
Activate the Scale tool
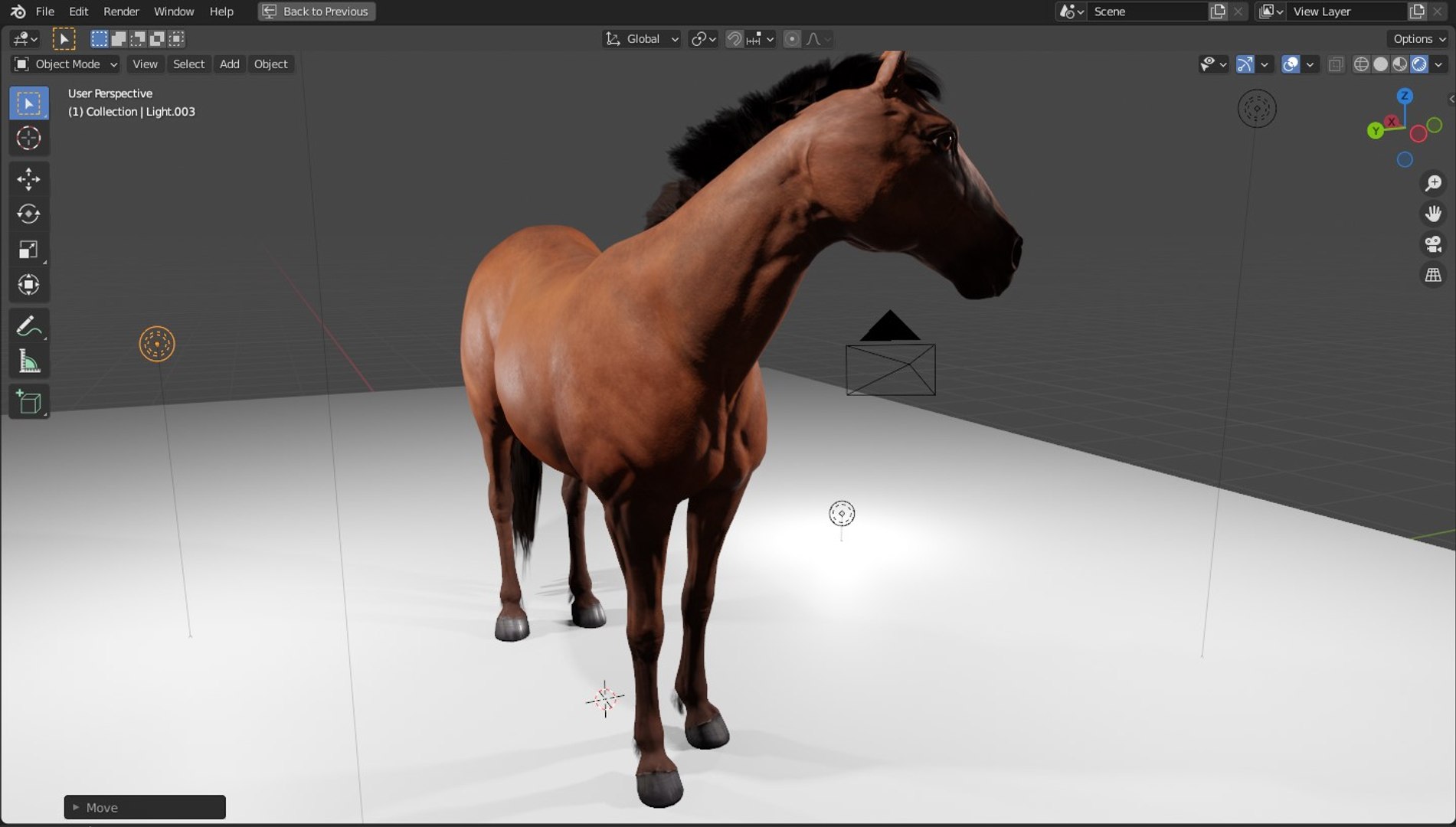[28, 250]
